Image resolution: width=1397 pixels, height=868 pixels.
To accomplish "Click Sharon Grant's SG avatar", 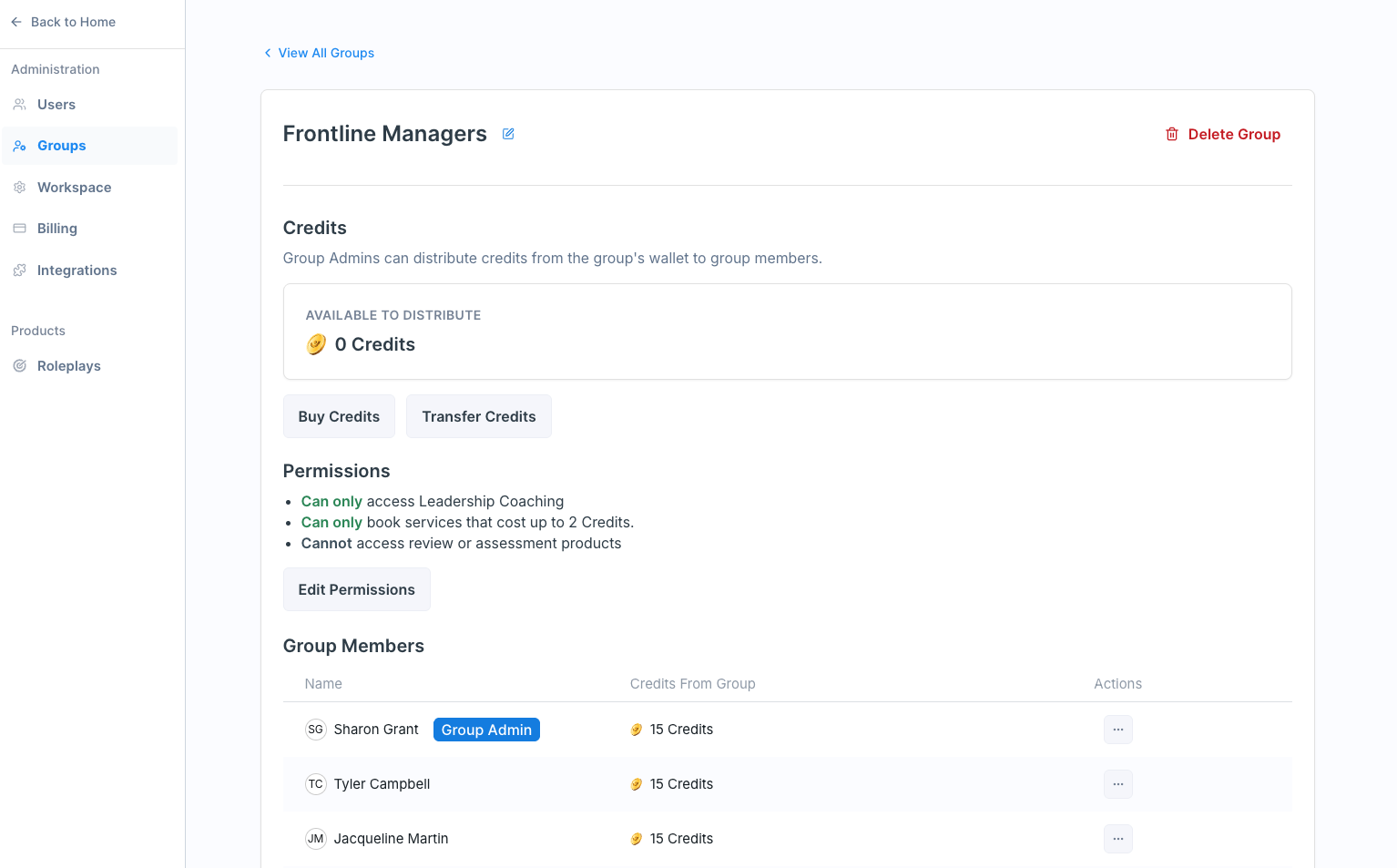I will (316, 730).
